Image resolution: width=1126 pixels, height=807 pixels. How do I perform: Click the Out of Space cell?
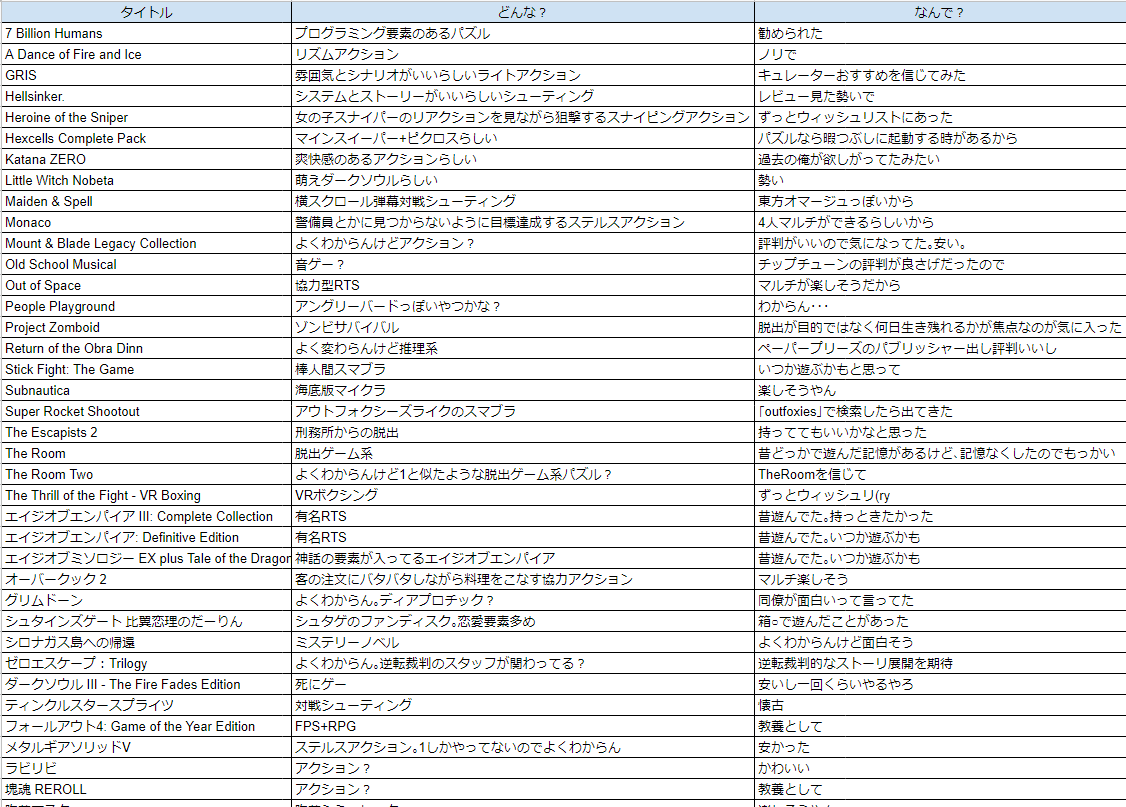[146, 285]
